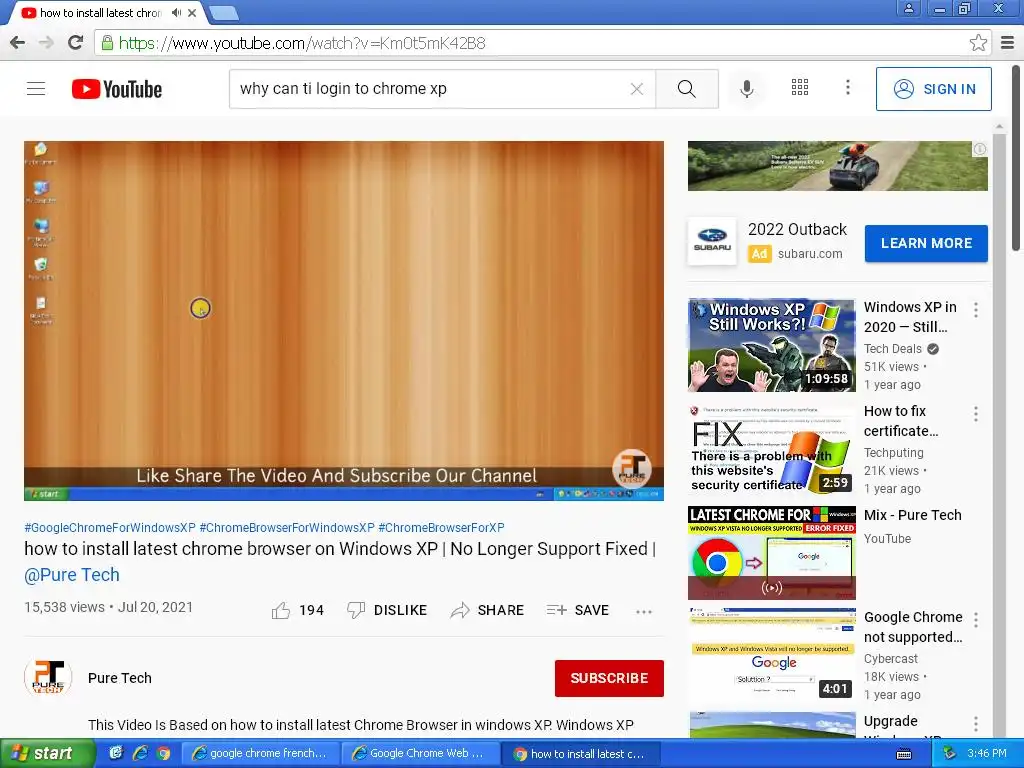
Task: Click the video player area
Action: tap(344, 321)
